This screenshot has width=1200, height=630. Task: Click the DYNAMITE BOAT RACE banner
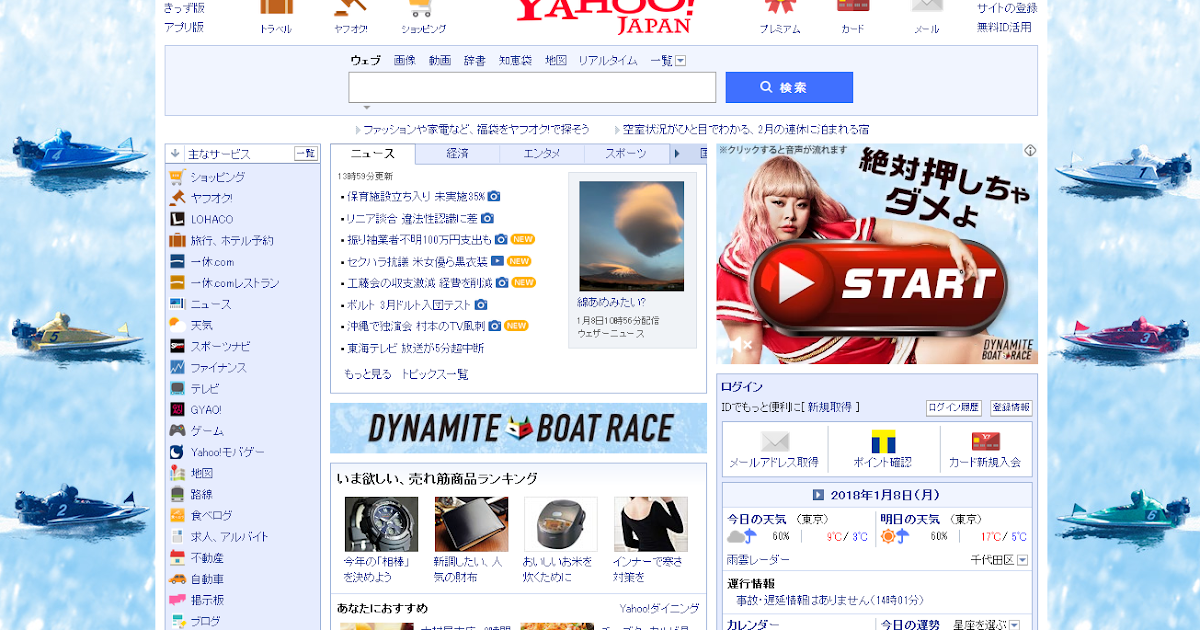coord(518,428)
